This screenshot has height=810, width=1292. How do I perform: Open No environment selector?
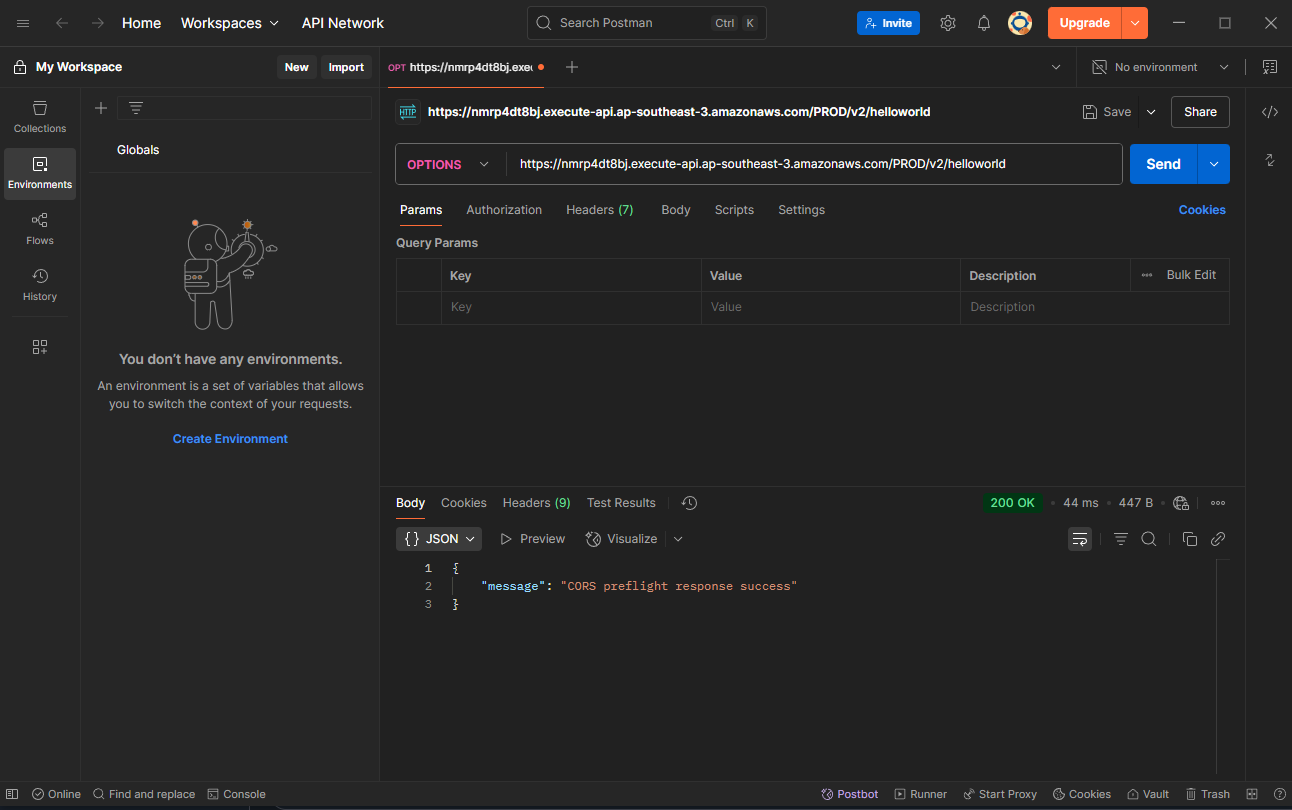[1160, 67]
